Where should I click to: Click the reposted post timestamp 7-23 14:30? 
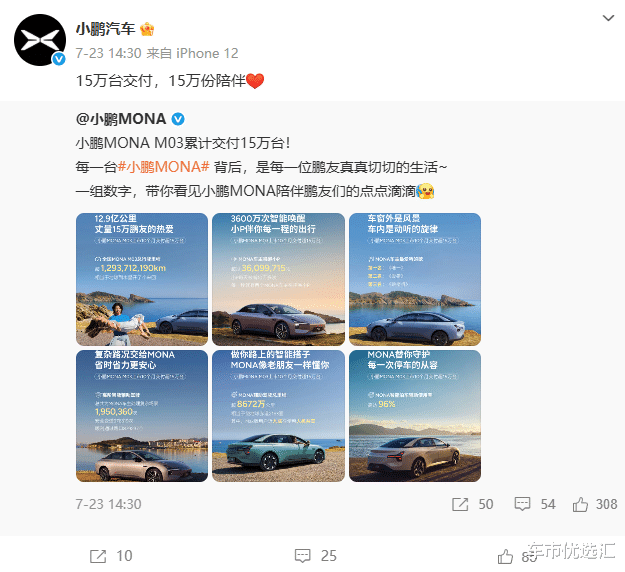pos(108,504)
